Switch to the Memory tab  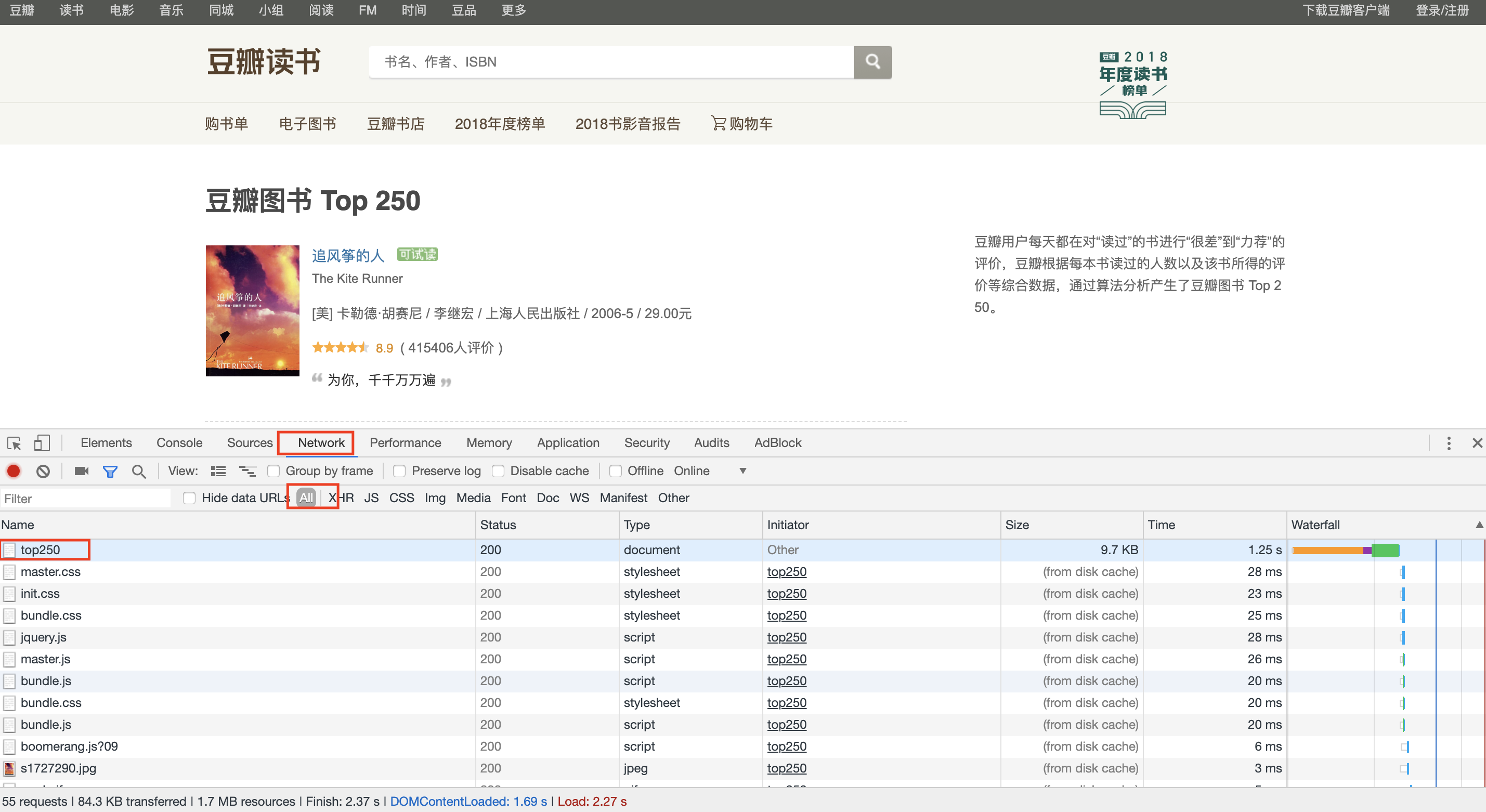(x=489, y=443)
